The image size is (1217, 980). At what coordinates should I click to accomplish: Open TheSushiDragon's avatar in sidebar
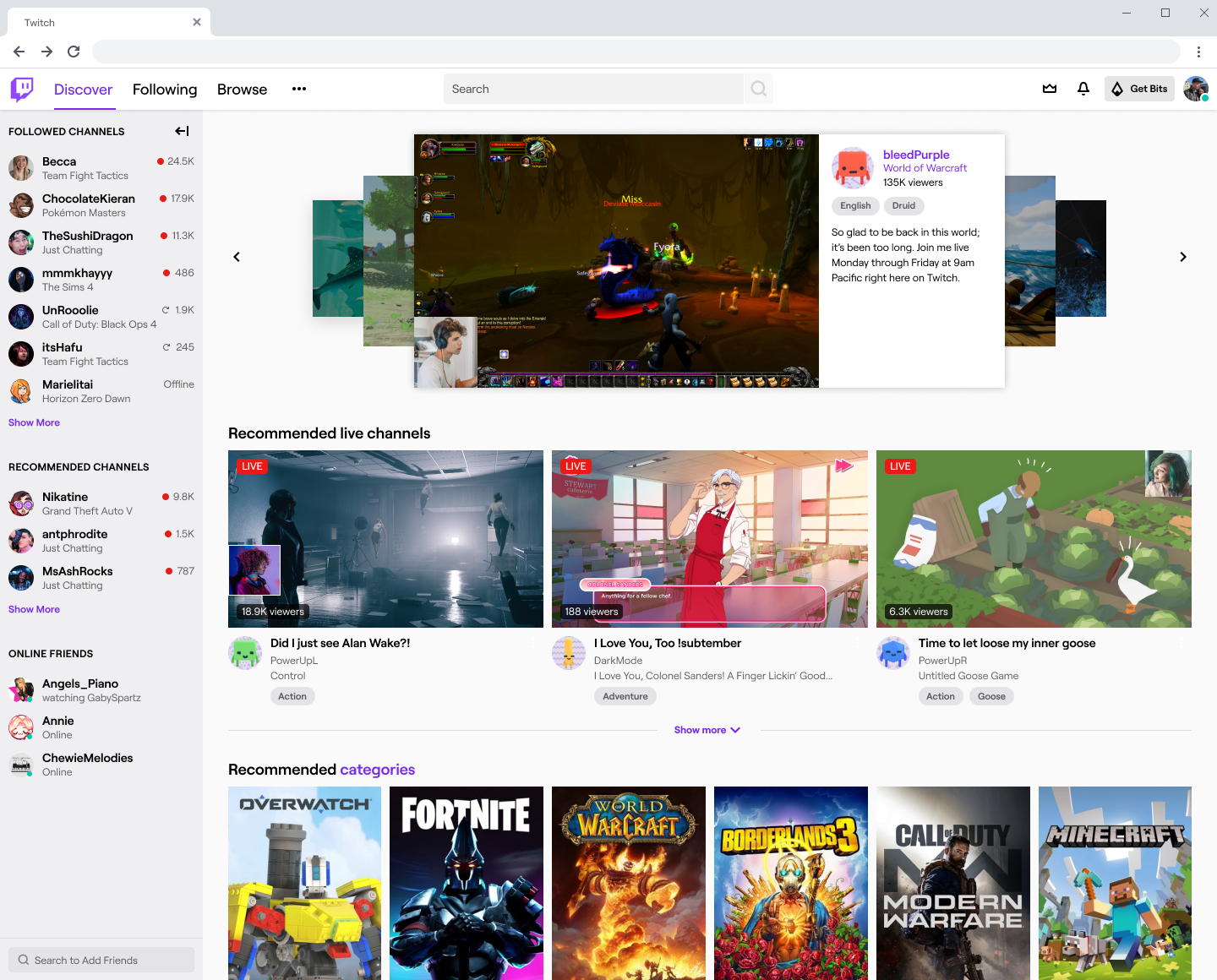(21, 242)
